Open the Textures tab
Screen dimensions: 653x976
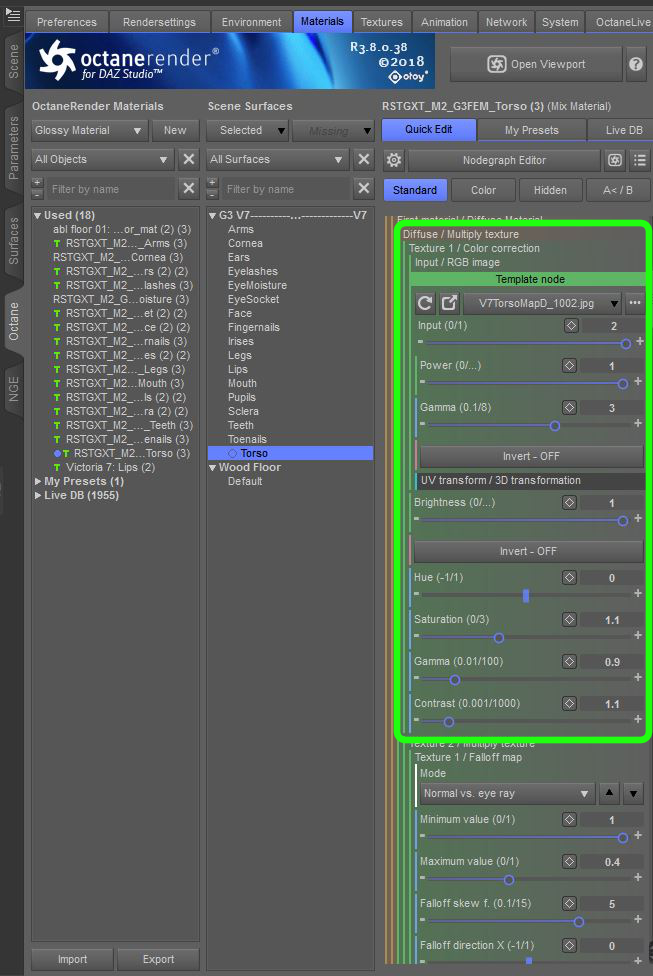click(x=382, y=22)
